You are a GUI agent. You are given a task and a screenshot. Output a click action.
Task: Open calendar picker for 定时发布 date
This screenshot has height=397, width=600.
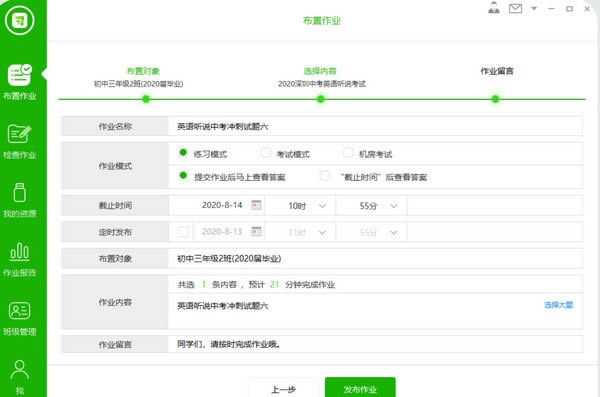[256, 232]
